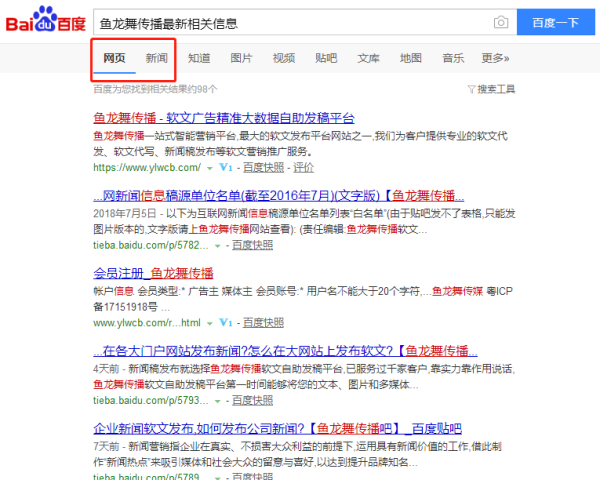Click into the search query input field

[290, 22]
